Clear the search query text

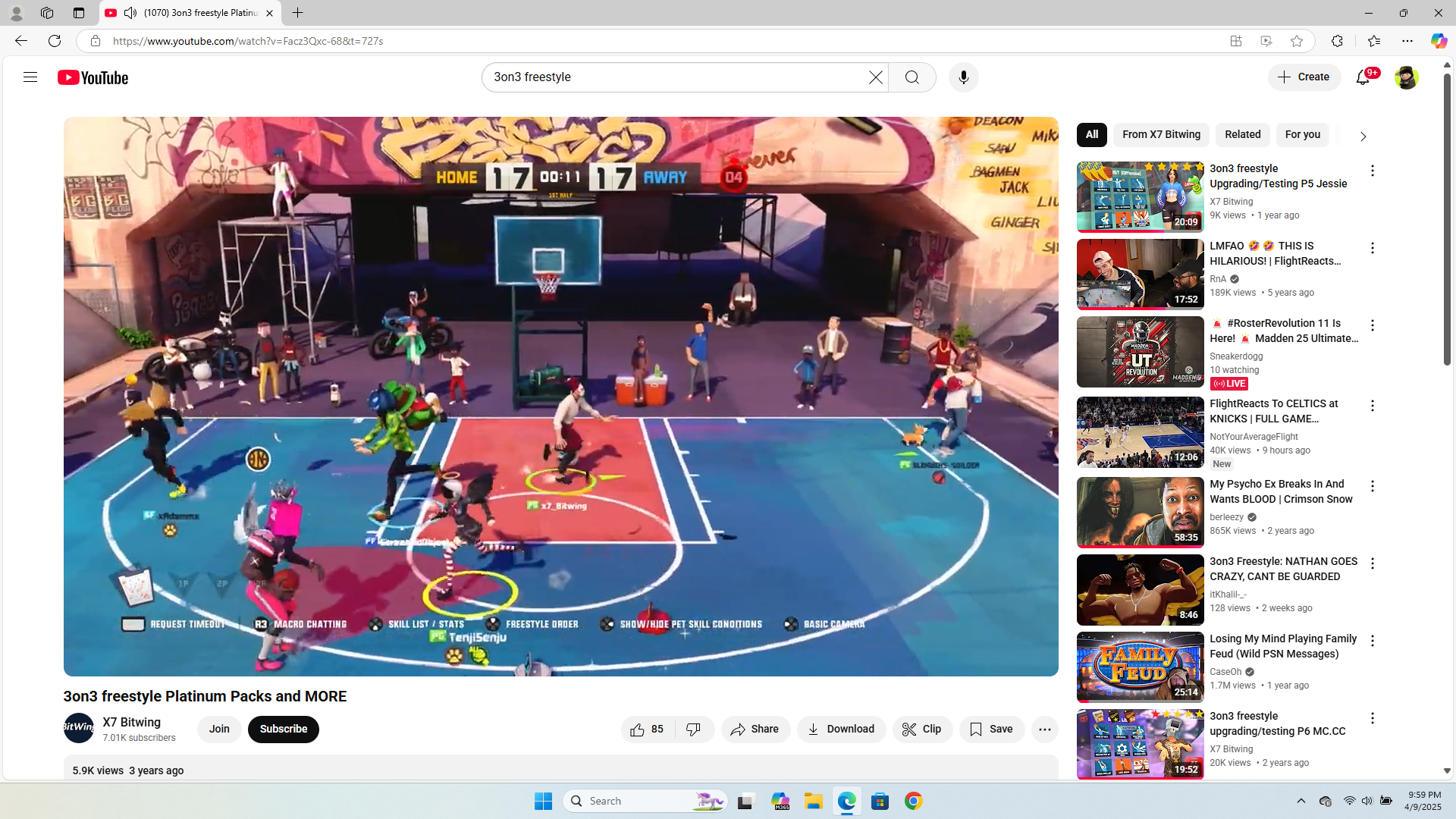875,77
